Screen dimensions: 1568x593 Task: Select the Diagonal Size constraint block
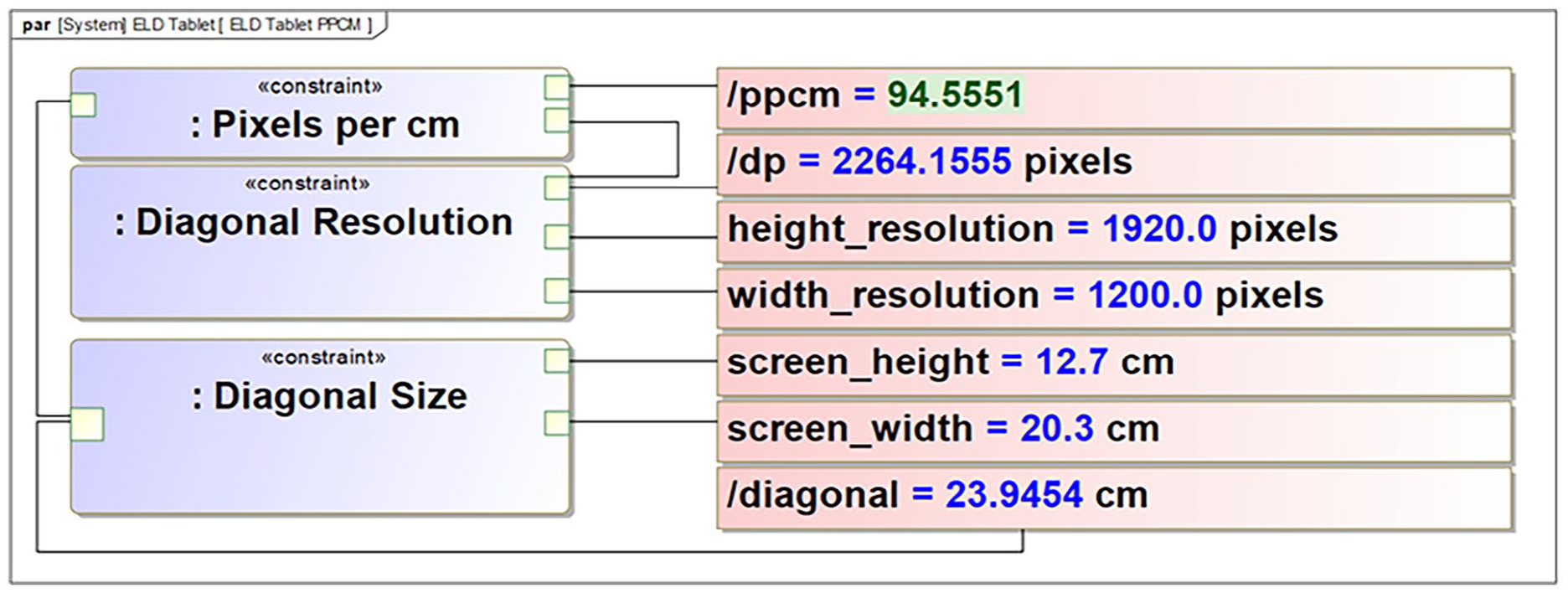point(320,426)
